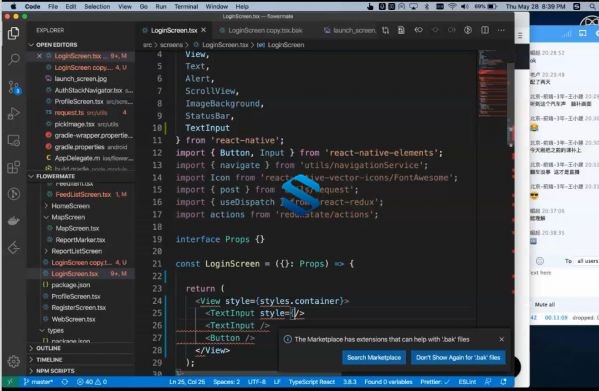Image resolution: width=599 pixels, height=391 pixels.
Task: Toggle Mute all in the chat panel
Action: point(545,304)
